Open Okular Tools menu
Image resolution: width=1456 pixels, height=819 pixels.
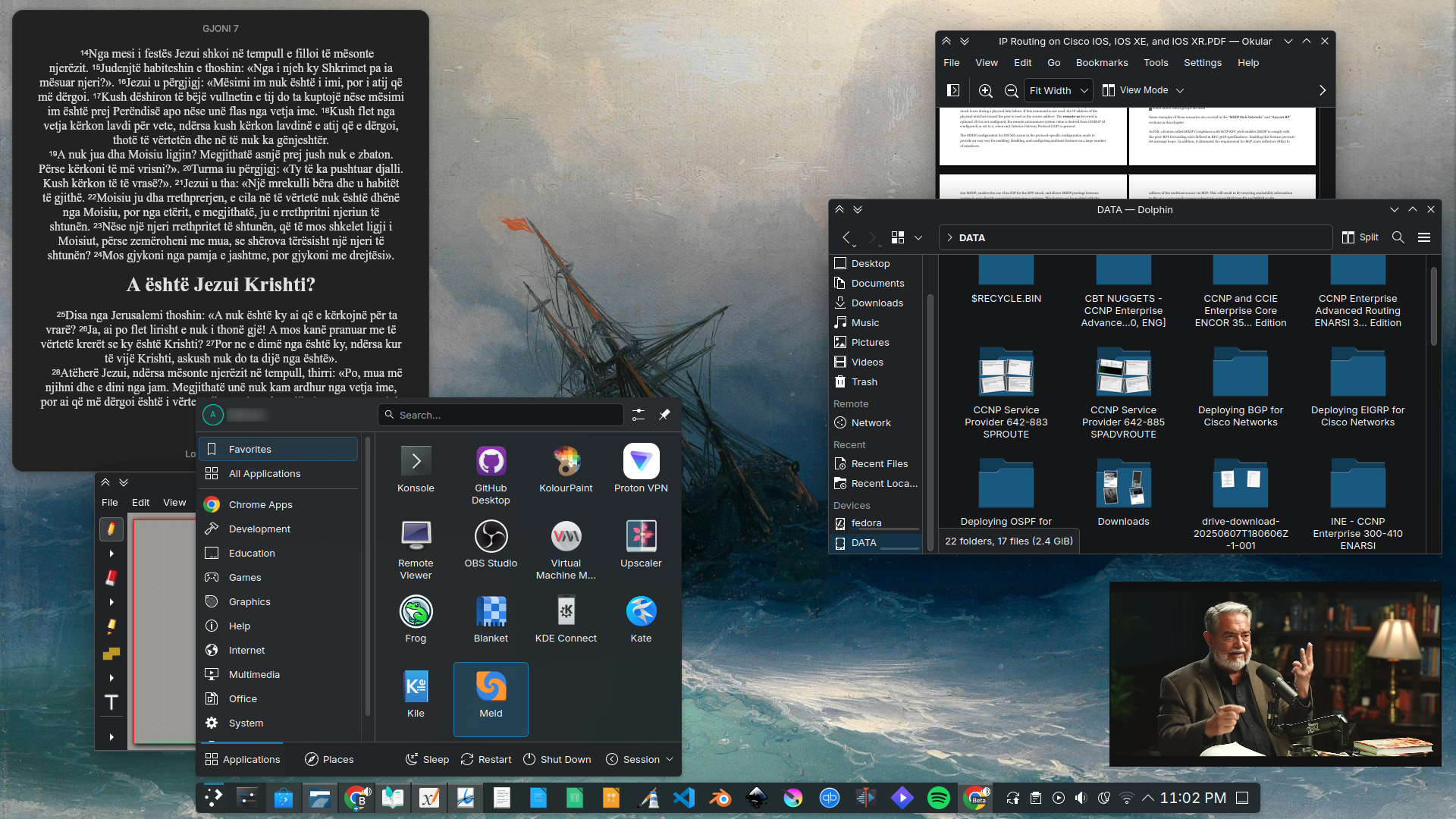point(1156,63)
